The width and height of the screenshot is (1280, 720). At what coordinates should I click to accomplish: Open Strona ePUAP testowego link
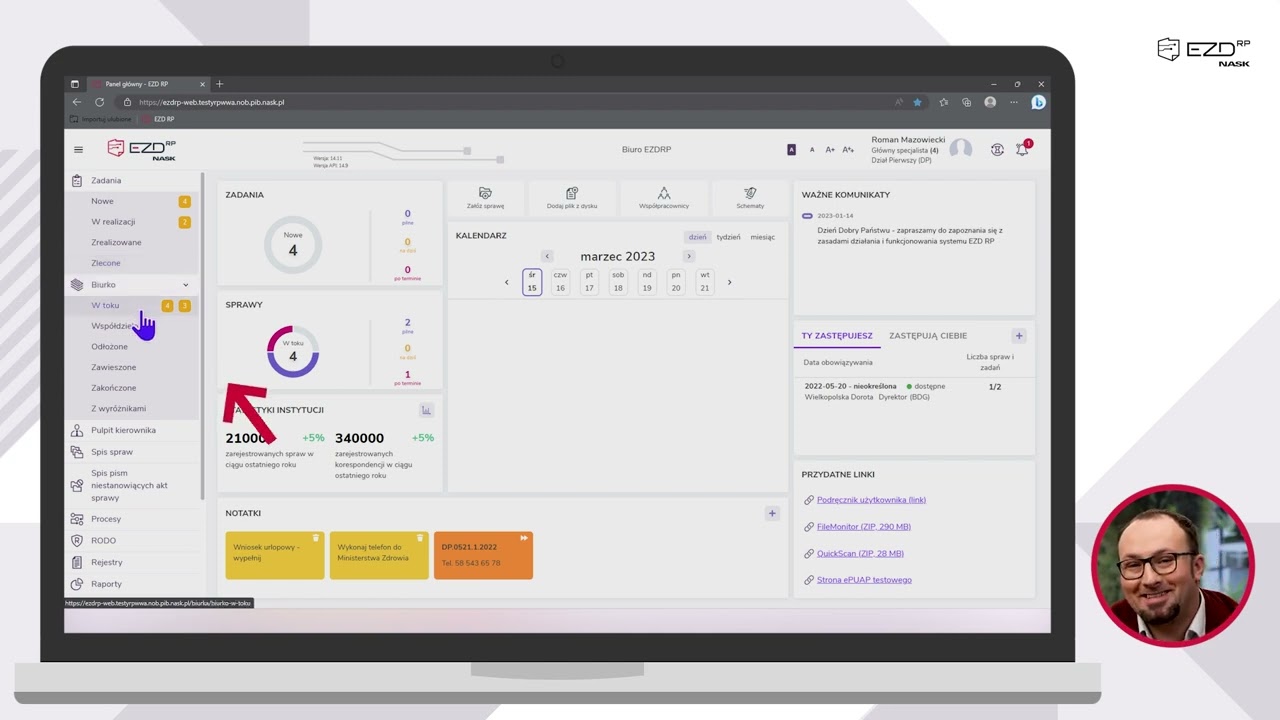[864, 580]
